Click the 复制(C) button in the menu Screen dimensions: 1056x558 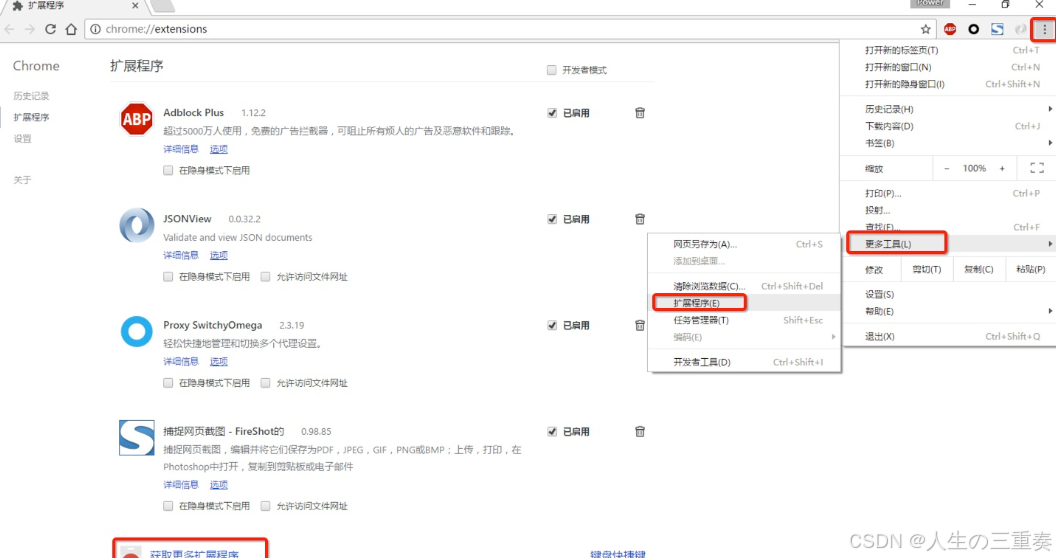click(978, 269)
